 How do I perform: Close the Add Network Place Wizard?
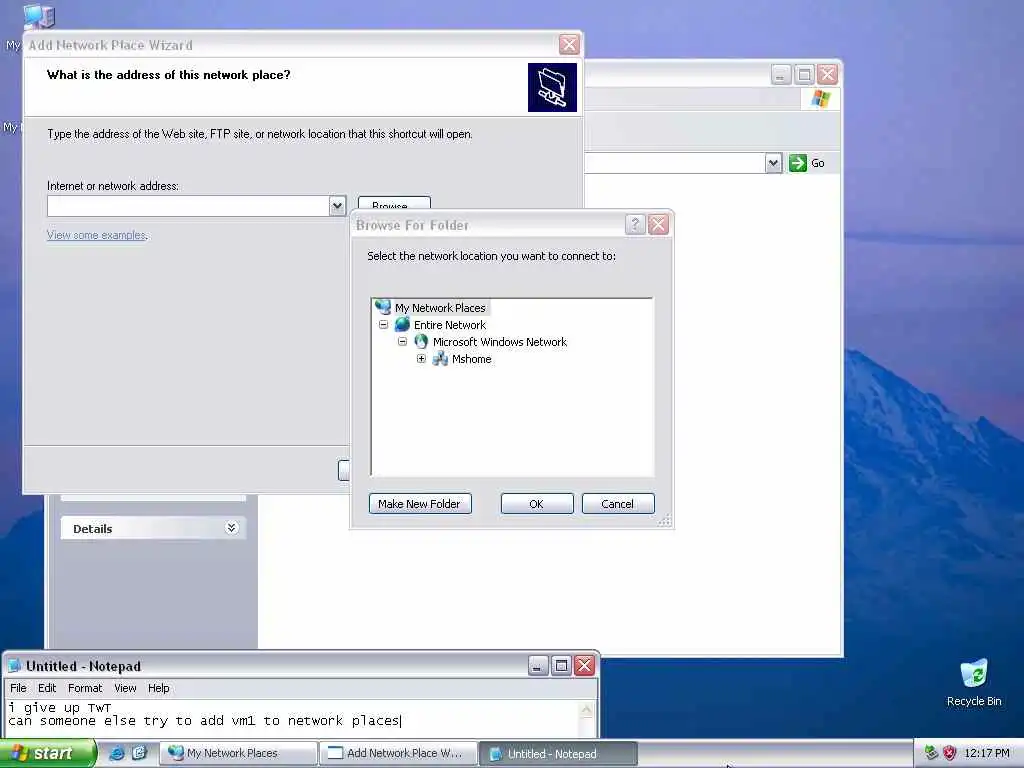tap(569, 44)
